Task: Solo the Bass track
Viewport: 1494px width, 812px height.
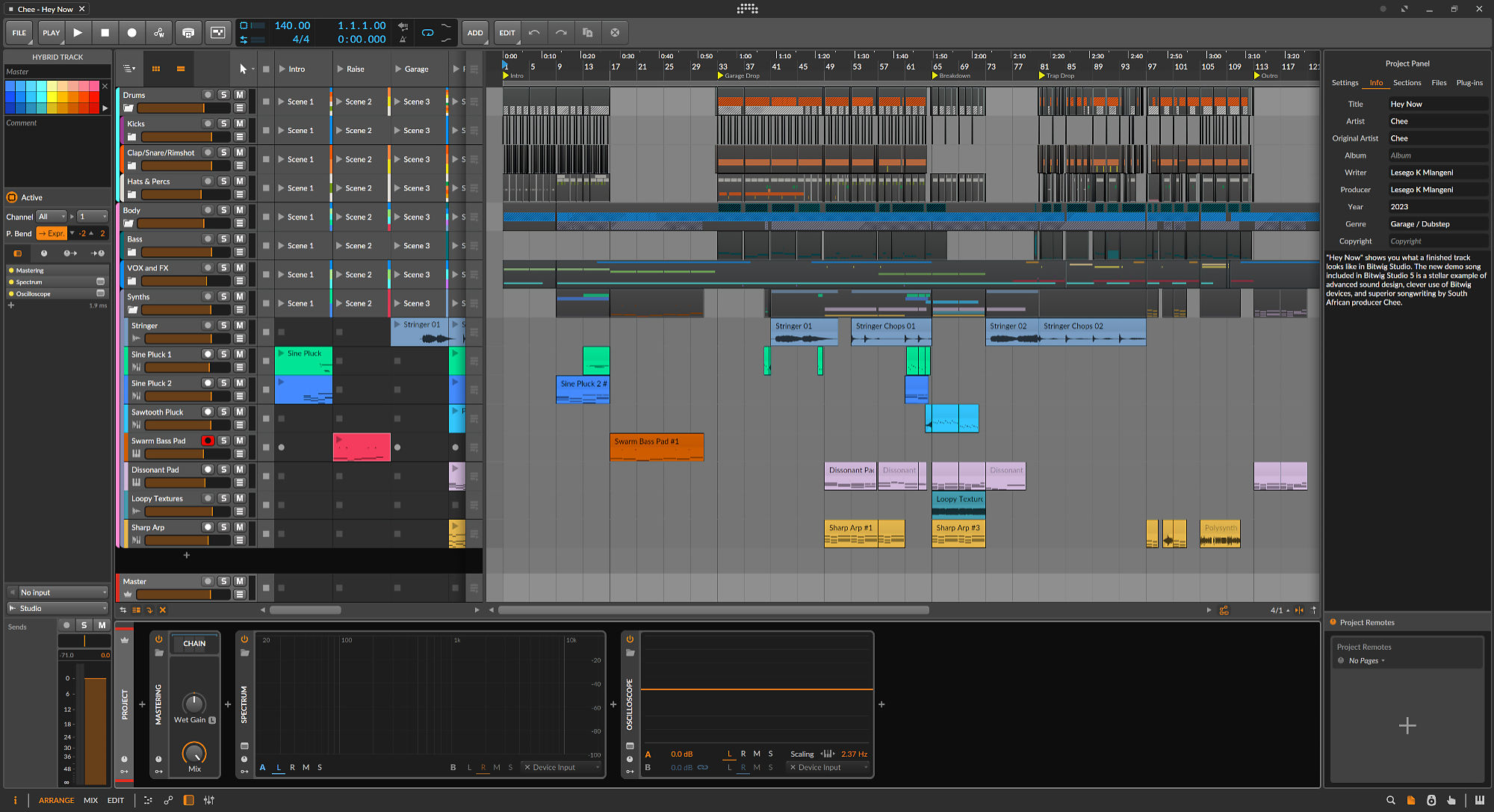Action: tap(223, 239)
